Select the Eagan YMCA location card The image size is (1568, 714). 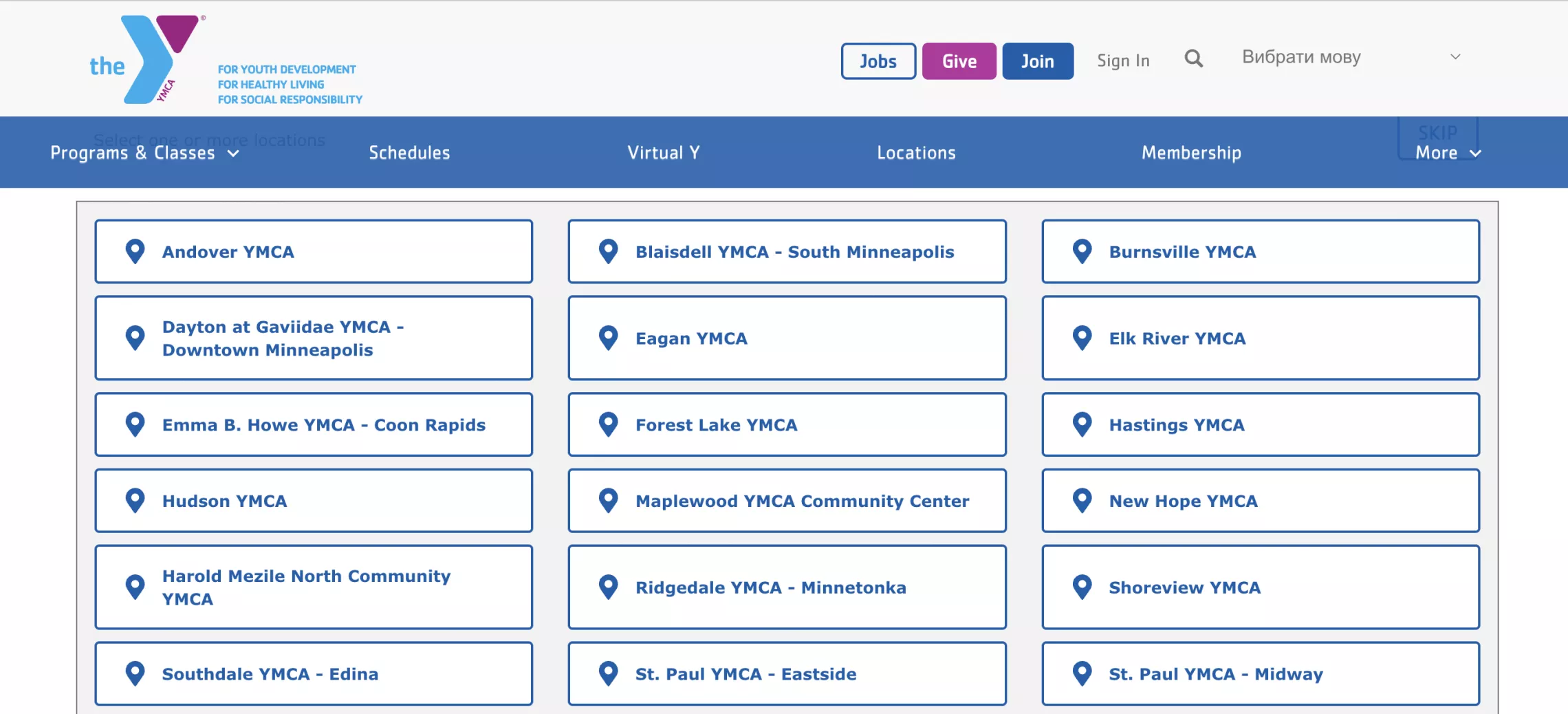pos(787,338)
